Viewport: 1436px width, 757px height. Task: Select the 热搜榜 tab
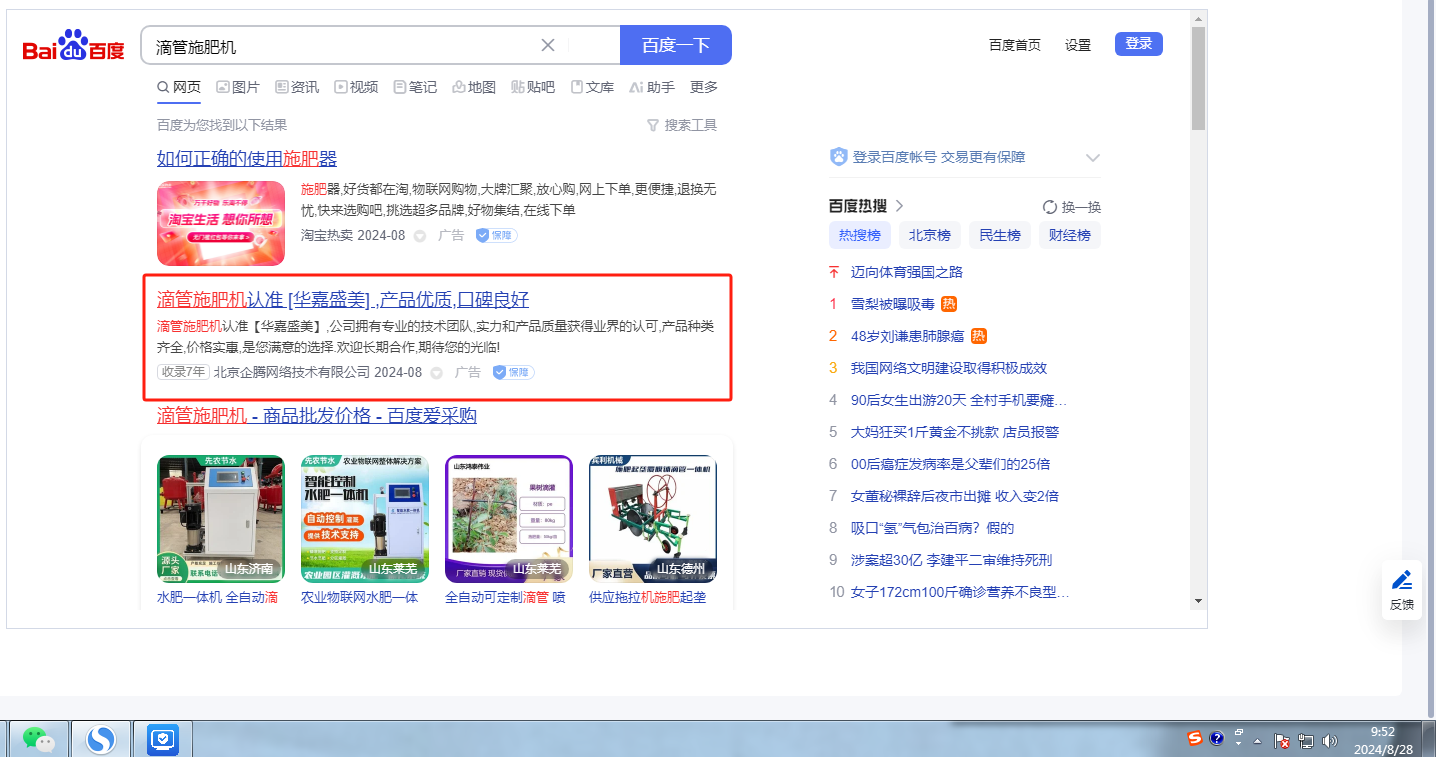point(860,236)
